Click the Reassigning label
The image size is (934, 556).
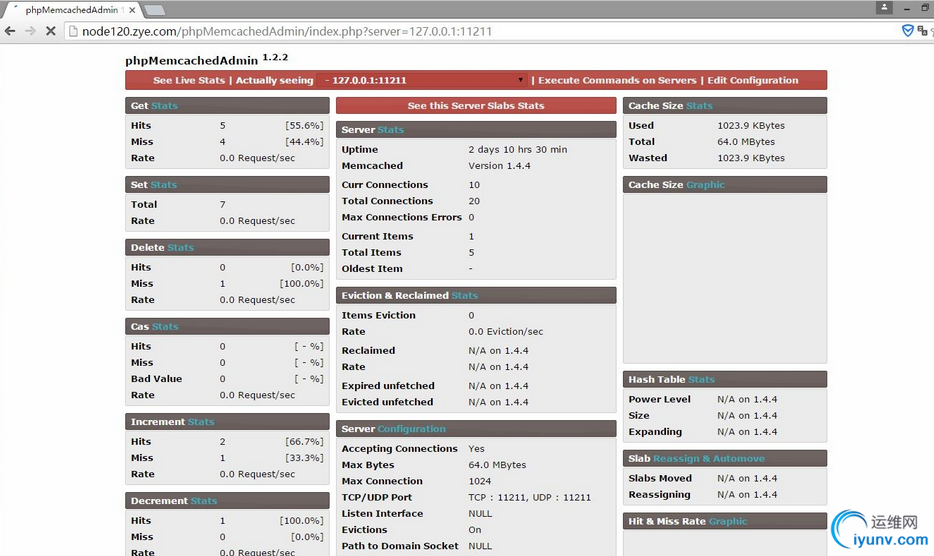point(659,495)
